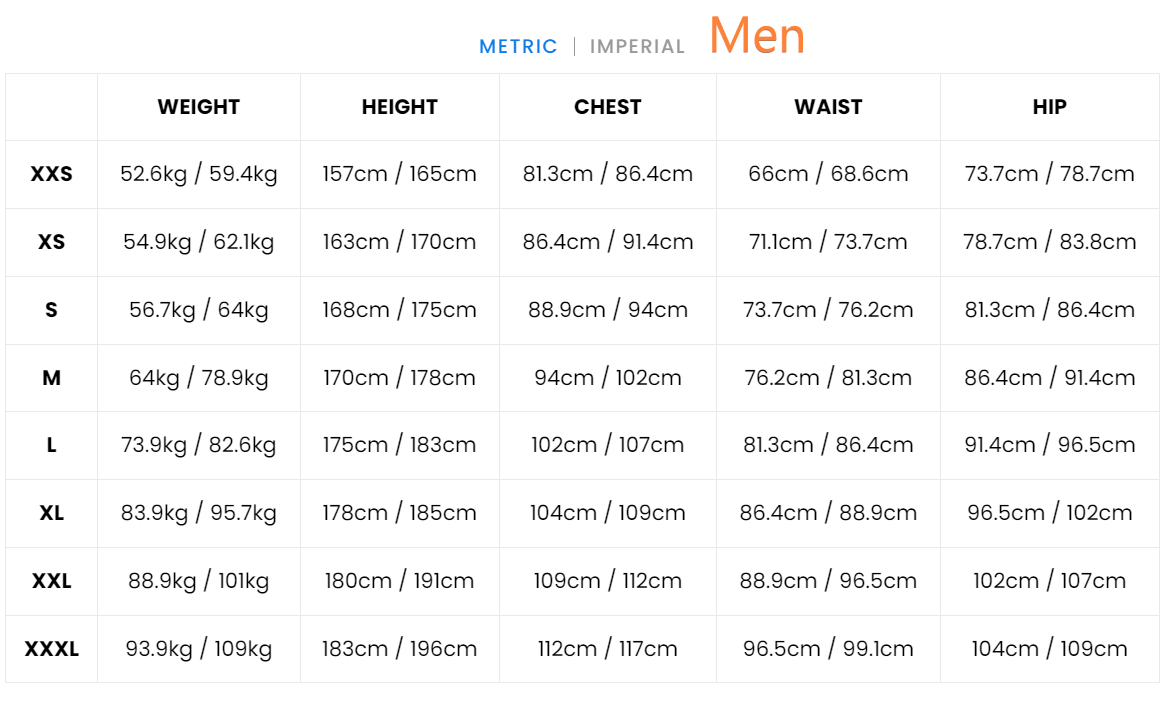Click the CHEST column header

608,107
